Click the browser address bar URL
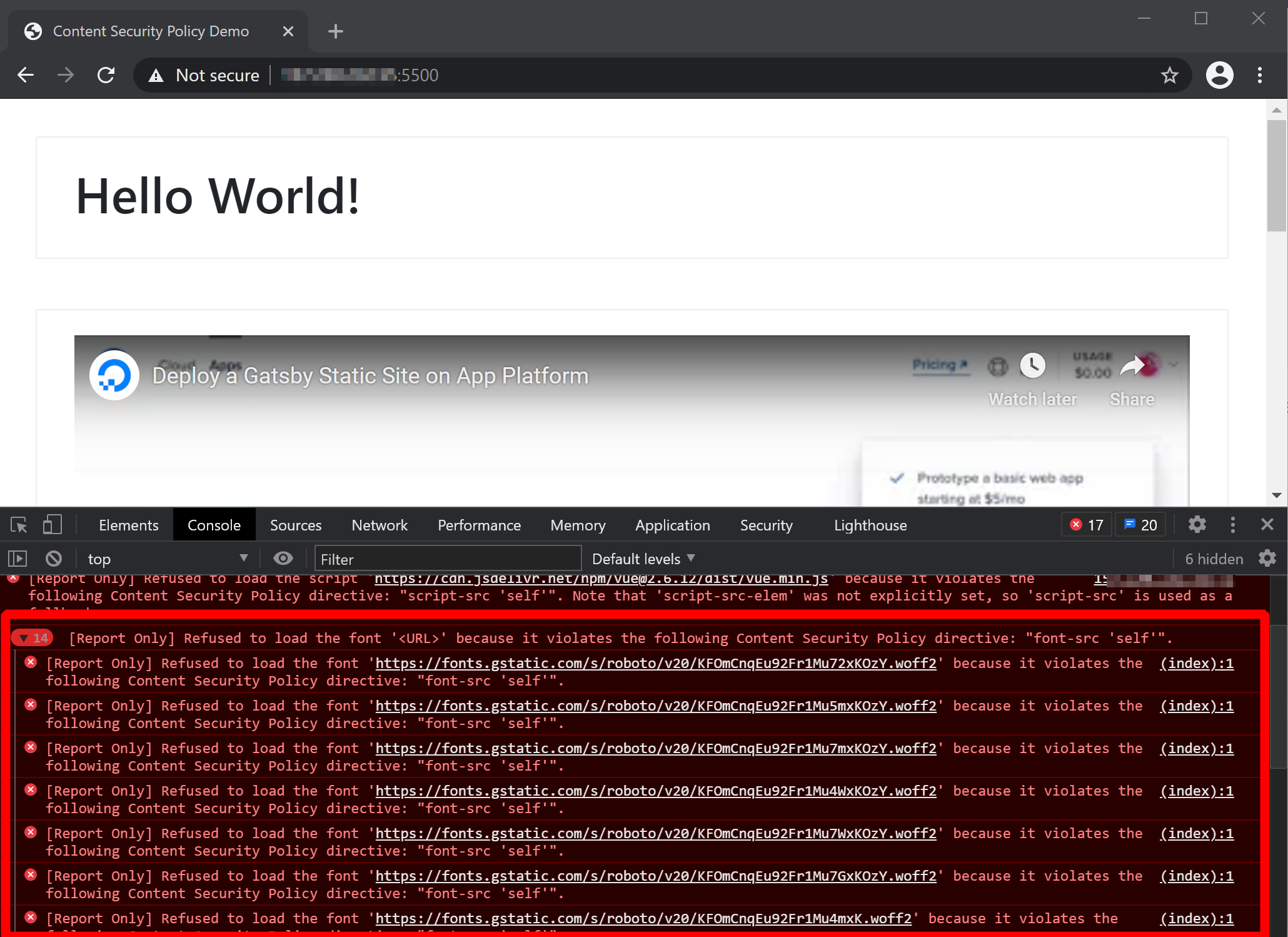The height and width of the screenshot is (937, 1288). coord(360,75)
